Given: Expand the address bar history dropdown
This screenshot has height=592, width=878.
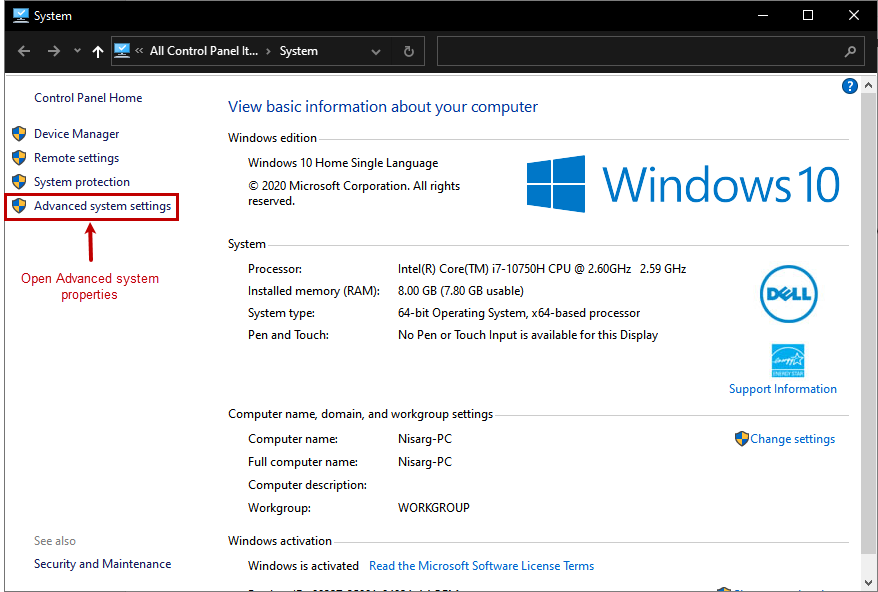Looking at the screenshot, I should click(x=376, y=52).
